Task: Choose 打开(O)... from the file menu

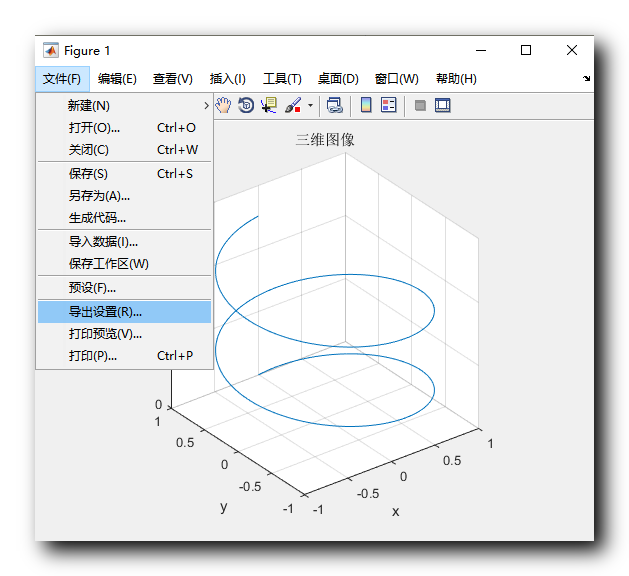Action: pyautogui.click(x=124, y=128)
